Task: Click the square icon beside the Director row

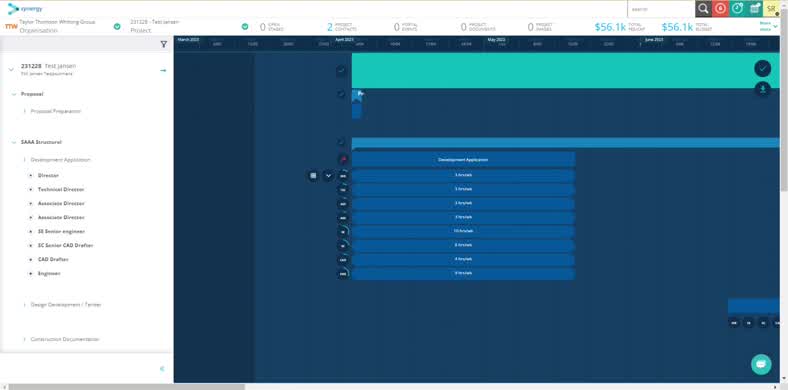Action: pos(313,176)
